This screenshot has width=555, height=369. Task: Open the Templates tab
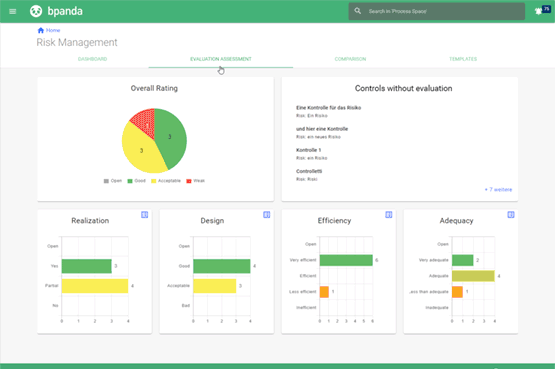(463, 59)
